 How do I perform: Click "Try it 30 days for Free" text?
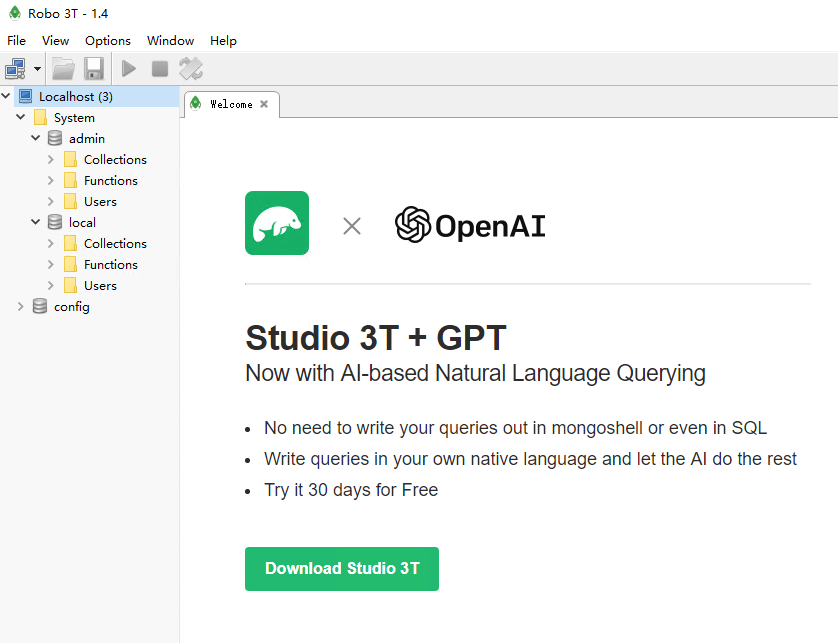[x=351, y=490]
